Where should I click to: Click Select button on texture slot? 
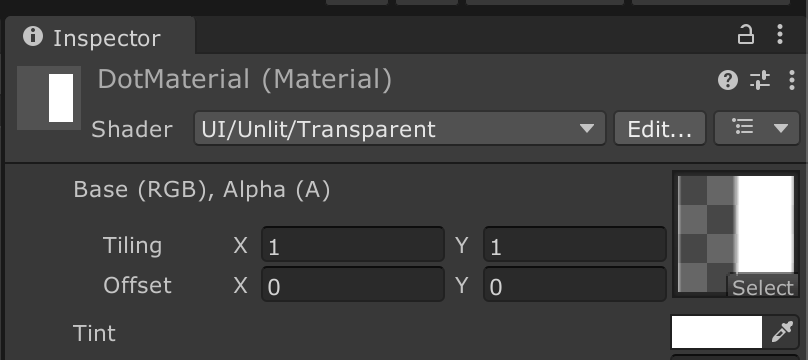(x=763, y=287)
